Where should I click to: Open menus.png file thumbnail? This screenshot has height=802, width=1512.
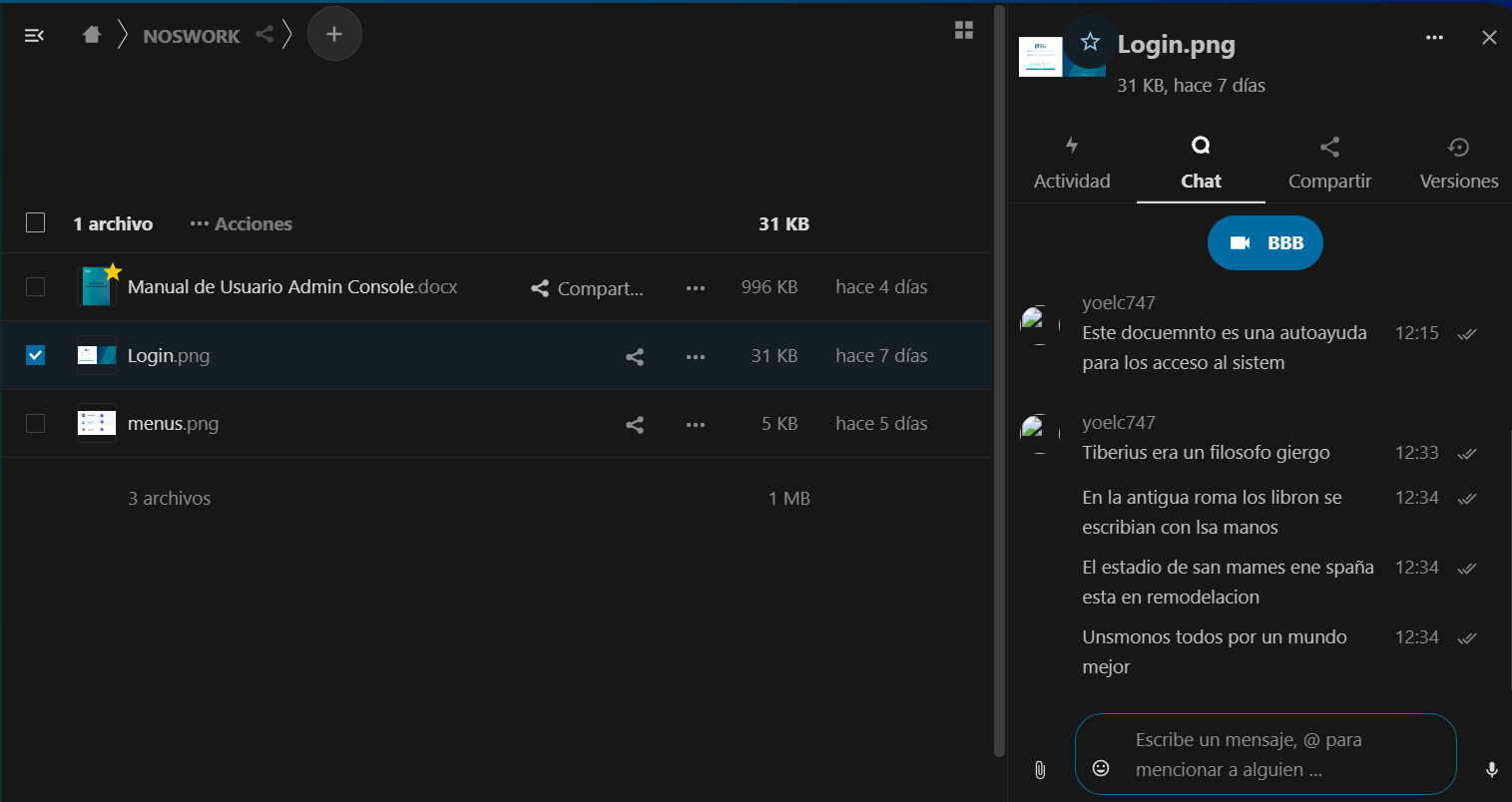(x=97, y=423)
